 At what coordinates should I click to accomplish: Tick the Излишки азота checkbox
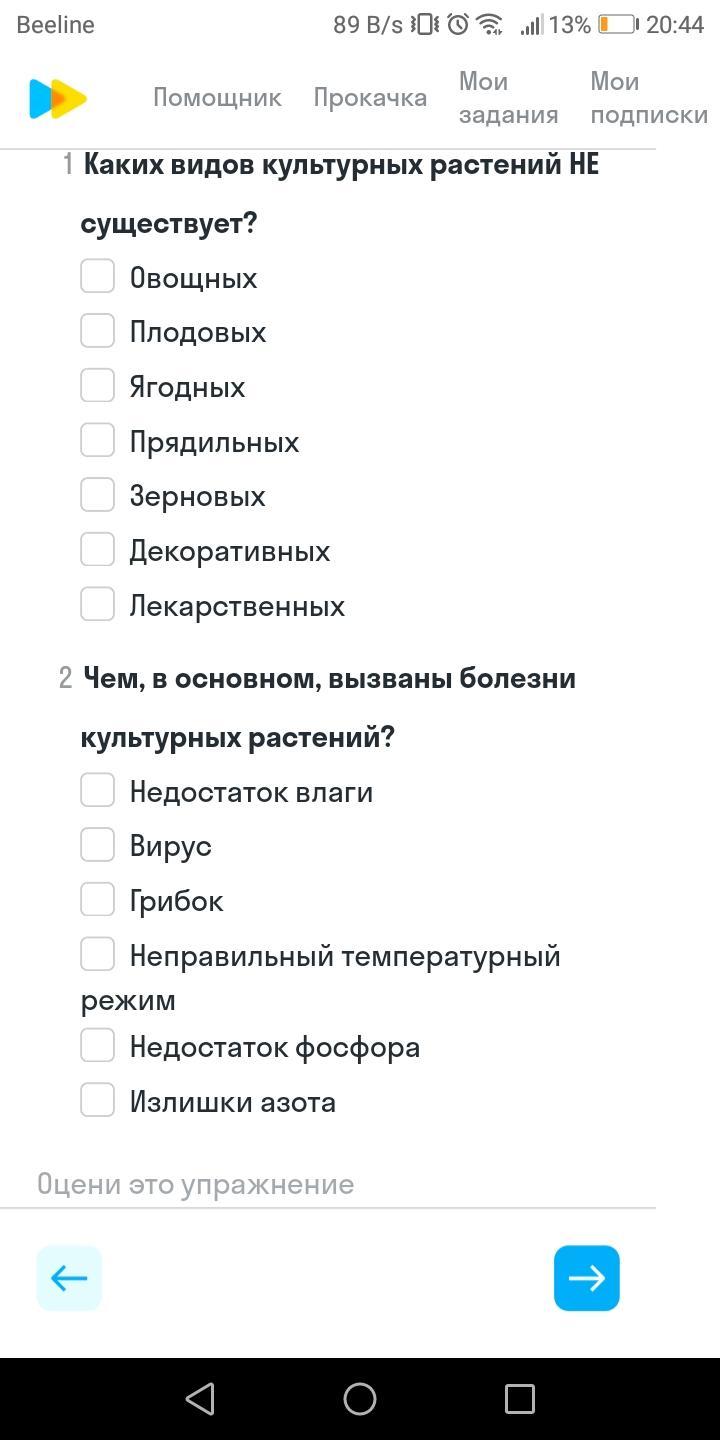point(98,1100)
